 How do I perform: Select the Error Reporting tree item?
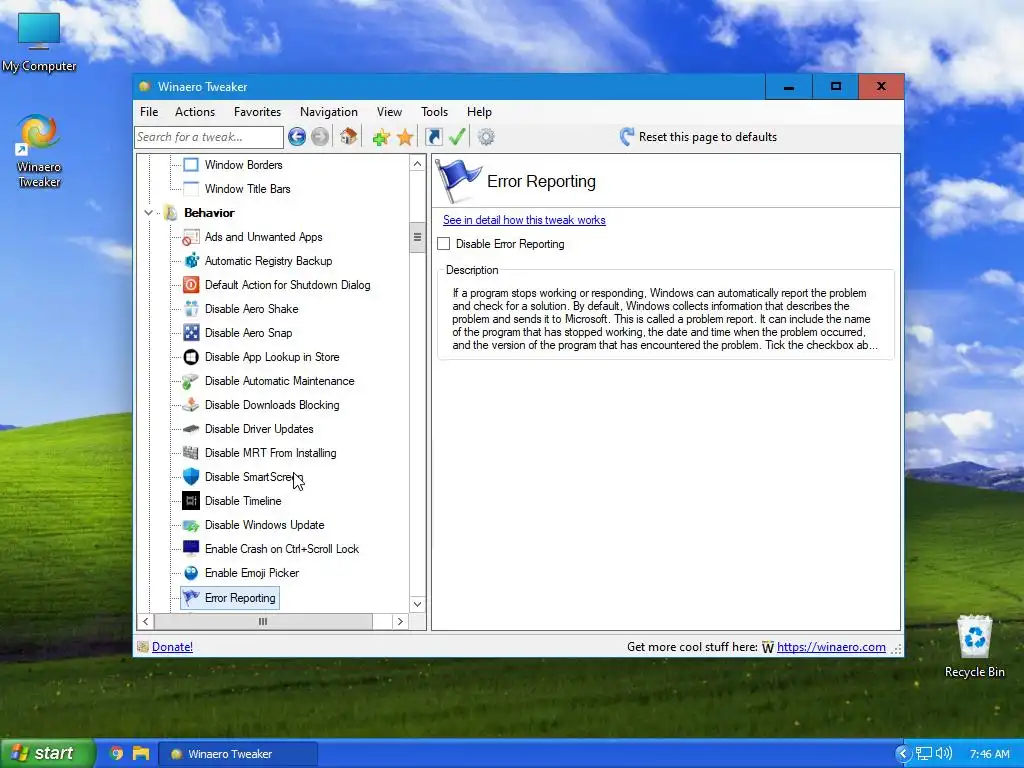230,598
